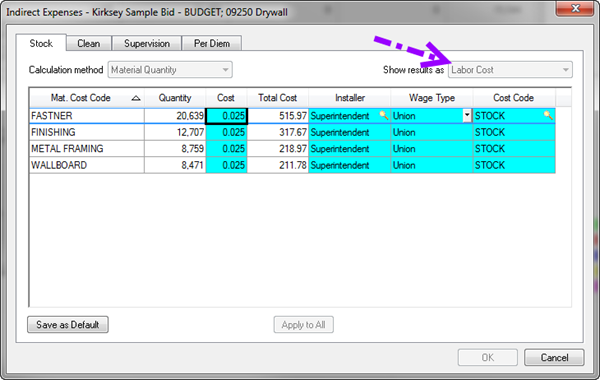The image size is (600, 380).
Task: Click the Cost column header
Action: tap(226, 98)
